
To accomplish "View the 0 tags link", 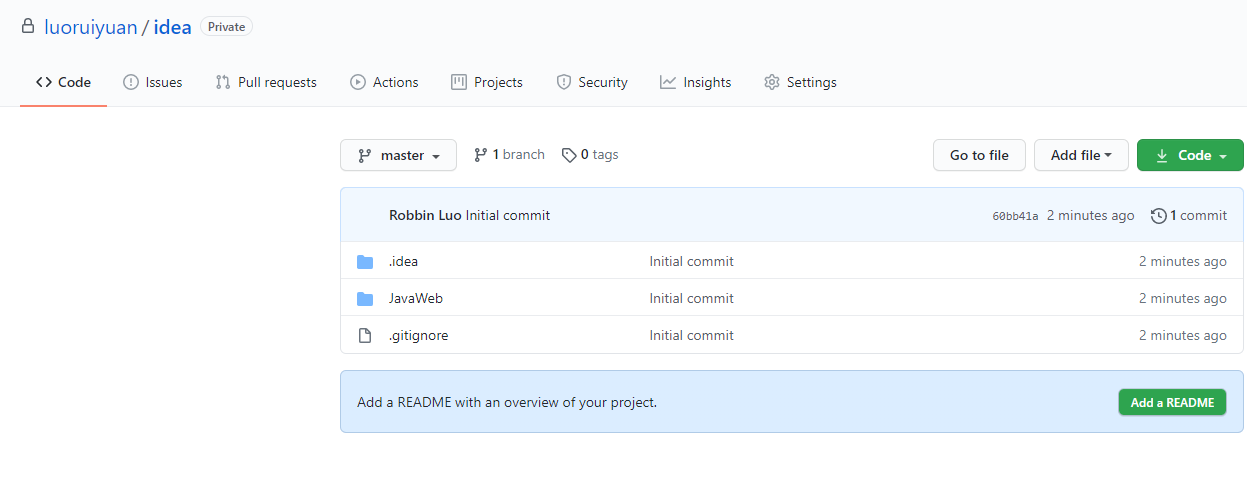I will (x=590, y=154).
